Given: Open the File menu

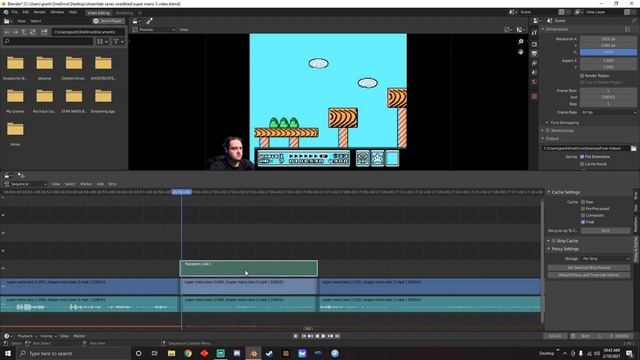Looking at the screenshot, I should click(15, 12).
